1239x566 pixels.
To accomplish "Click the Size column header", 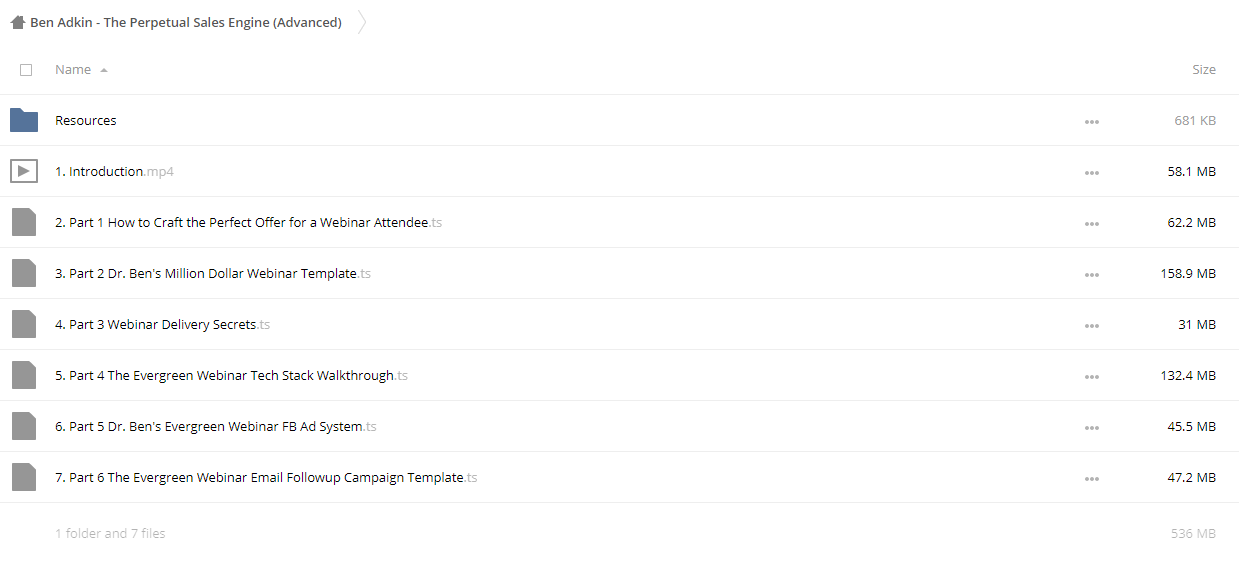I will 1204,70.
